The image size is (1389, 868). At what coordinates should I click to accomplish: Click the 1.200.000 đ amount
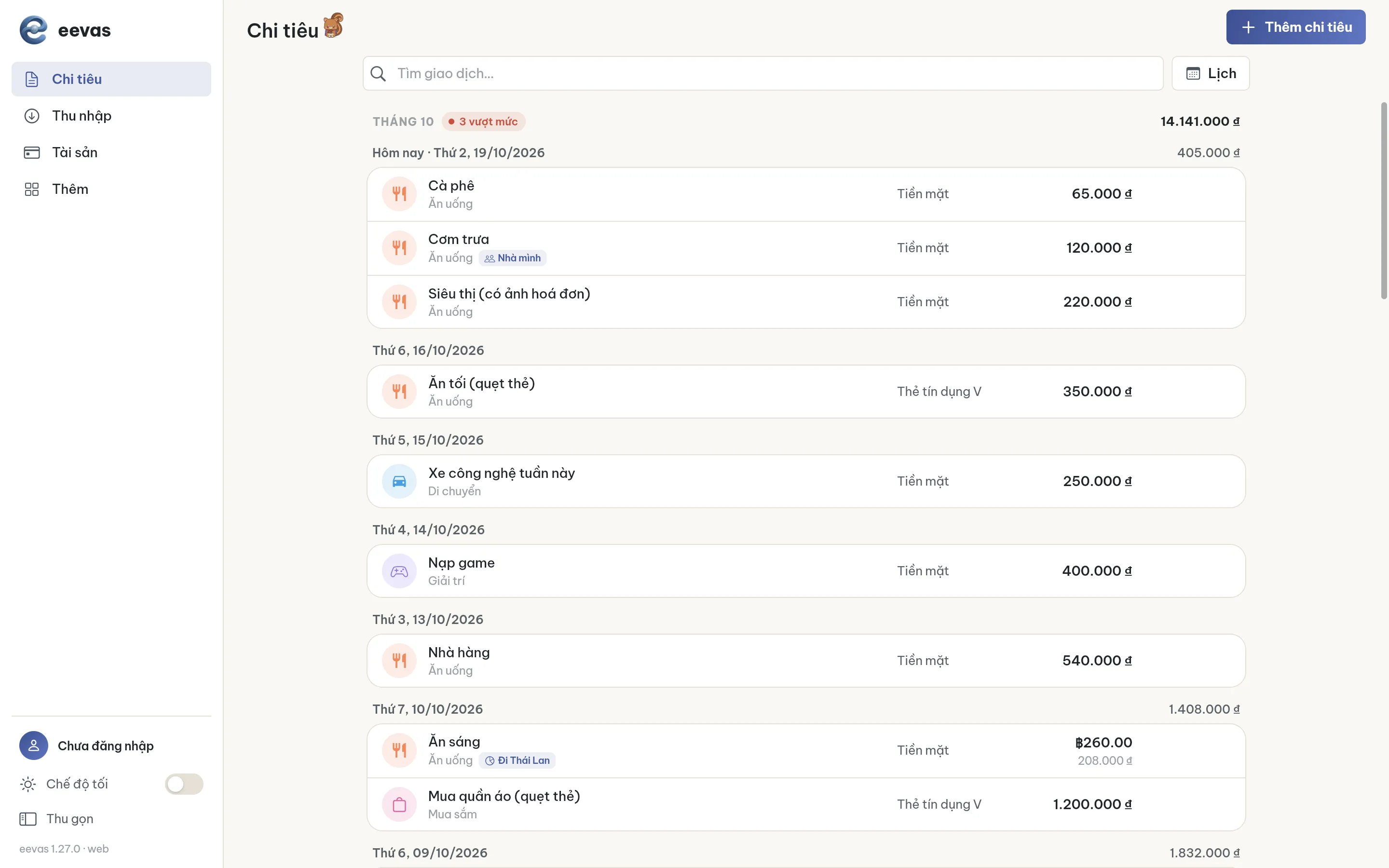click(x=1092, y=804)
